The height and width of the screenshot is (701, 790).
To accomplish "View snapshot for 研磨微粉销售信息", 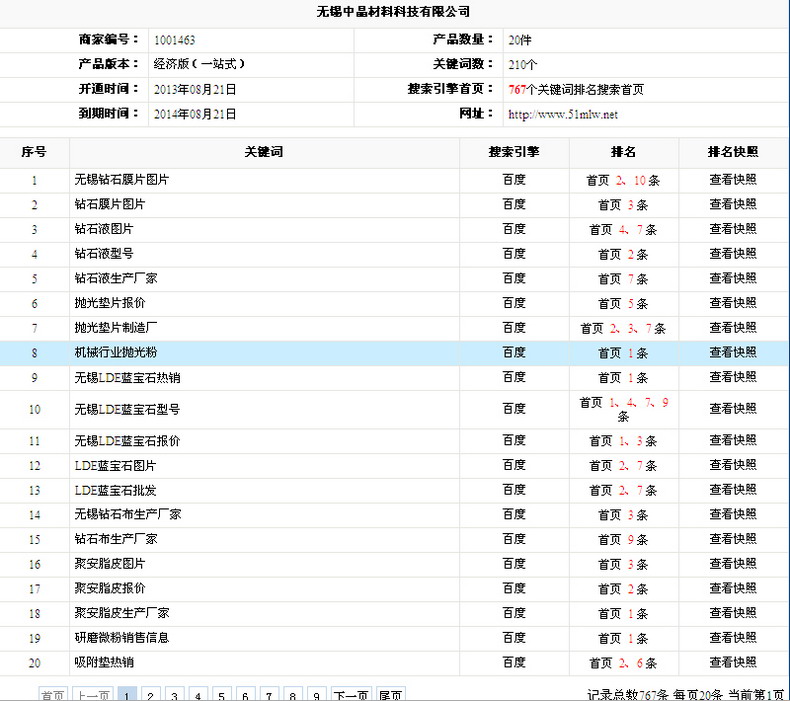I will [x=733, y=638].
